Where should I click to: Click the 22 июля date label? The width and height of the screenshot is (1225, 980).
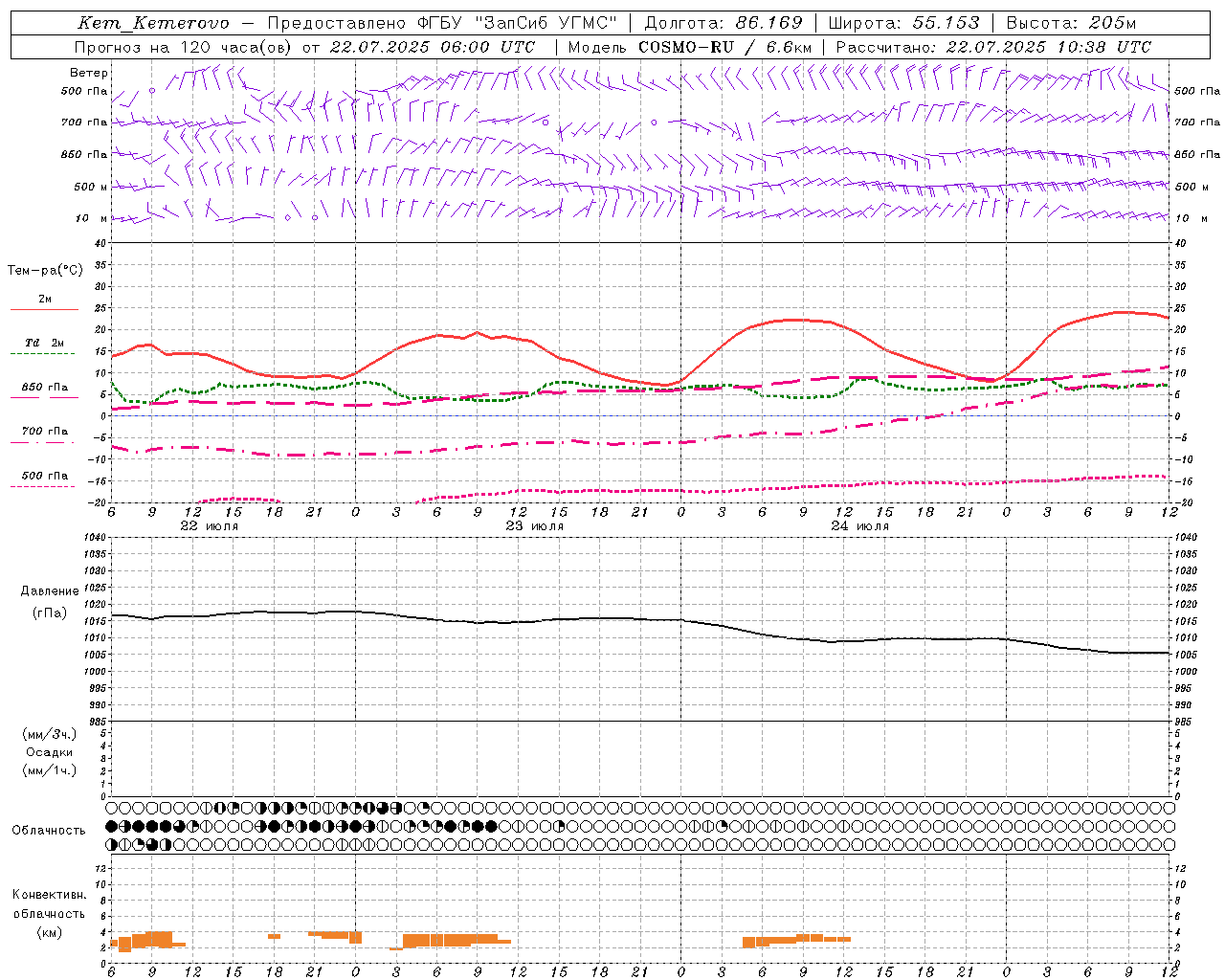210,526
